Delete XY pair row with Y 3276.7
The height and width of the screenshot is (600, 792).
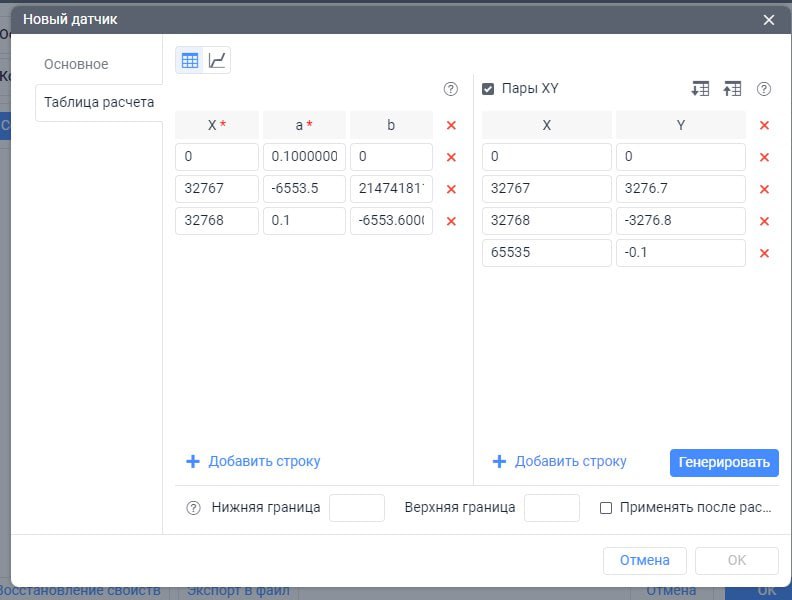click(764, 189)
